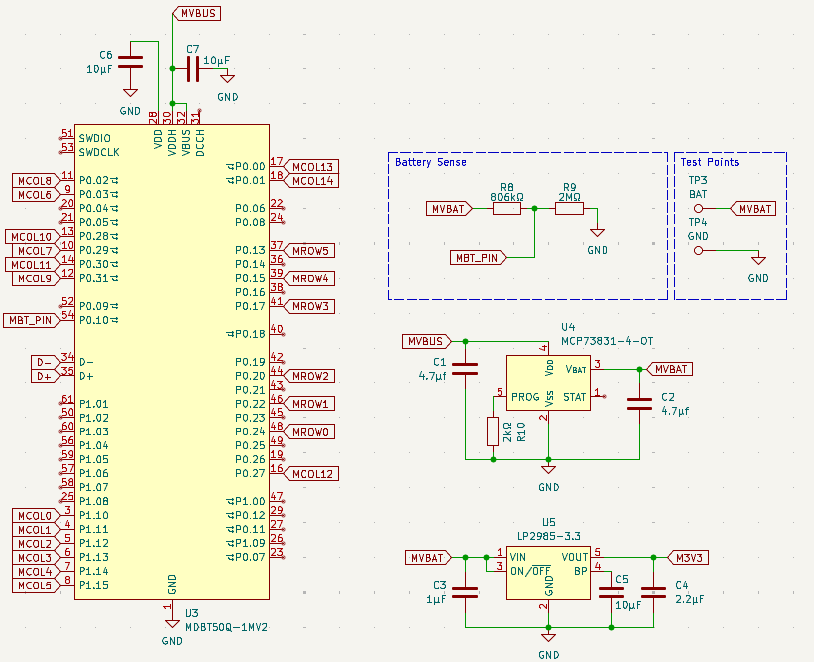Select the D+ net label
Image resolution: width=814 pixels, height=662 pixels.
tap(44, 376)
